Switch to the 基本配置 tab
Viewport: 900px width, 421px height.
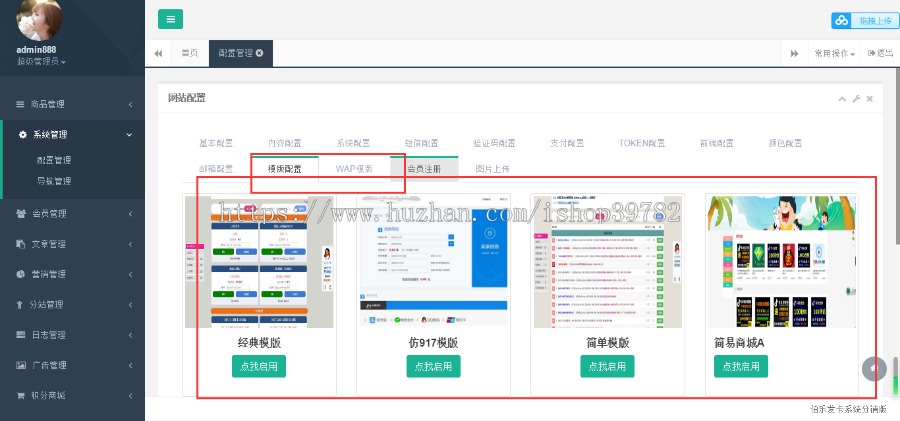click(216, 144)
